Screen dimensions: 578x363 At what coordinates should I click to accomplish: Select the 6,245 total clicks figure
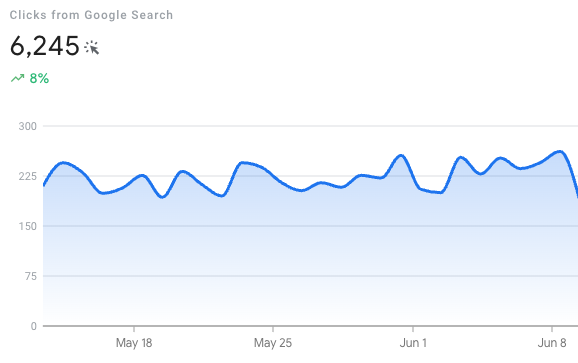coord(45,46)
